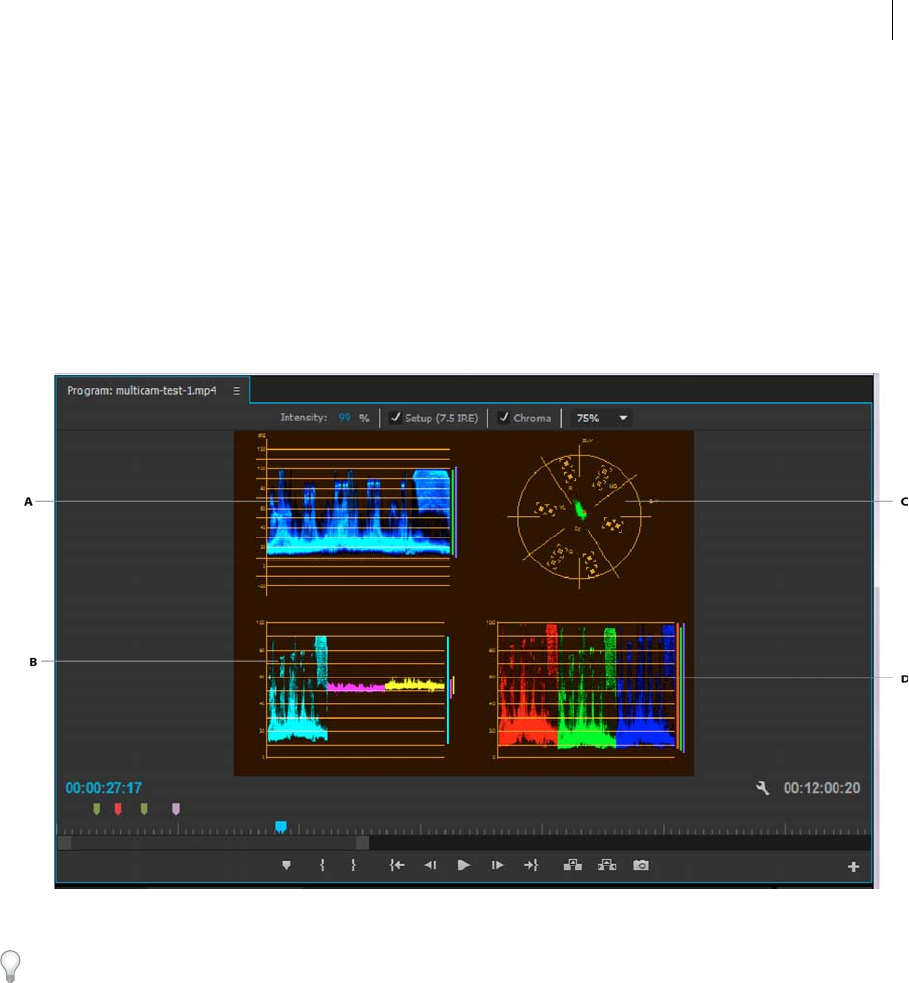Click the vectorscope display

(579, 516)
